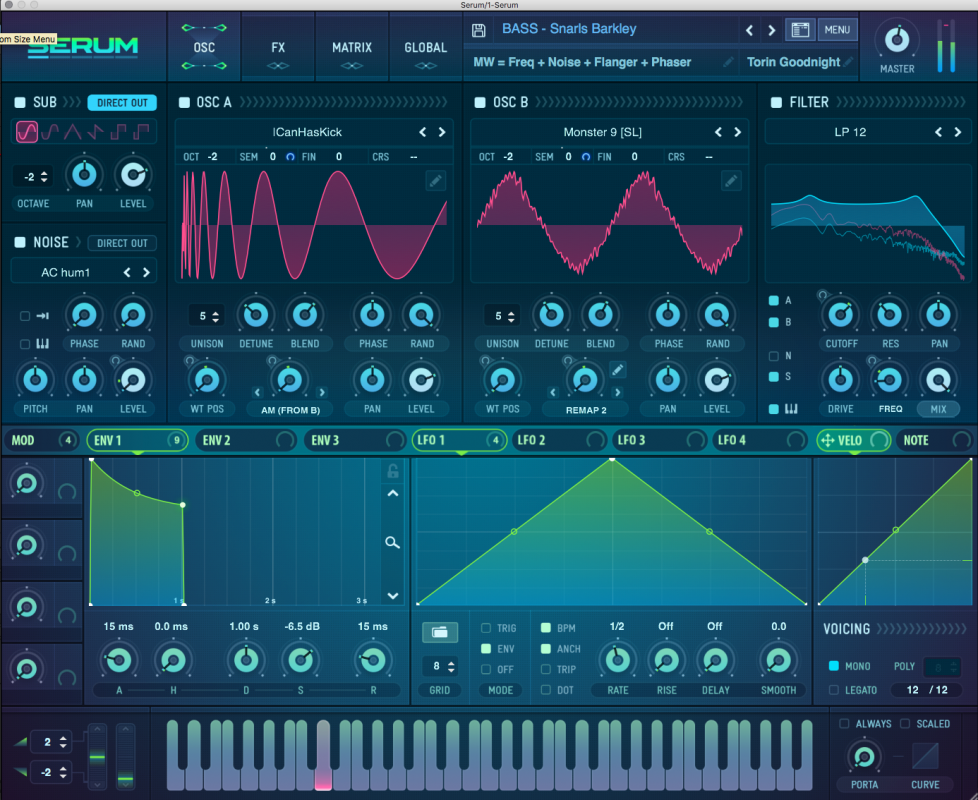
Task: Edit the preset description with pencil icon
Action: tap(728, 62)
